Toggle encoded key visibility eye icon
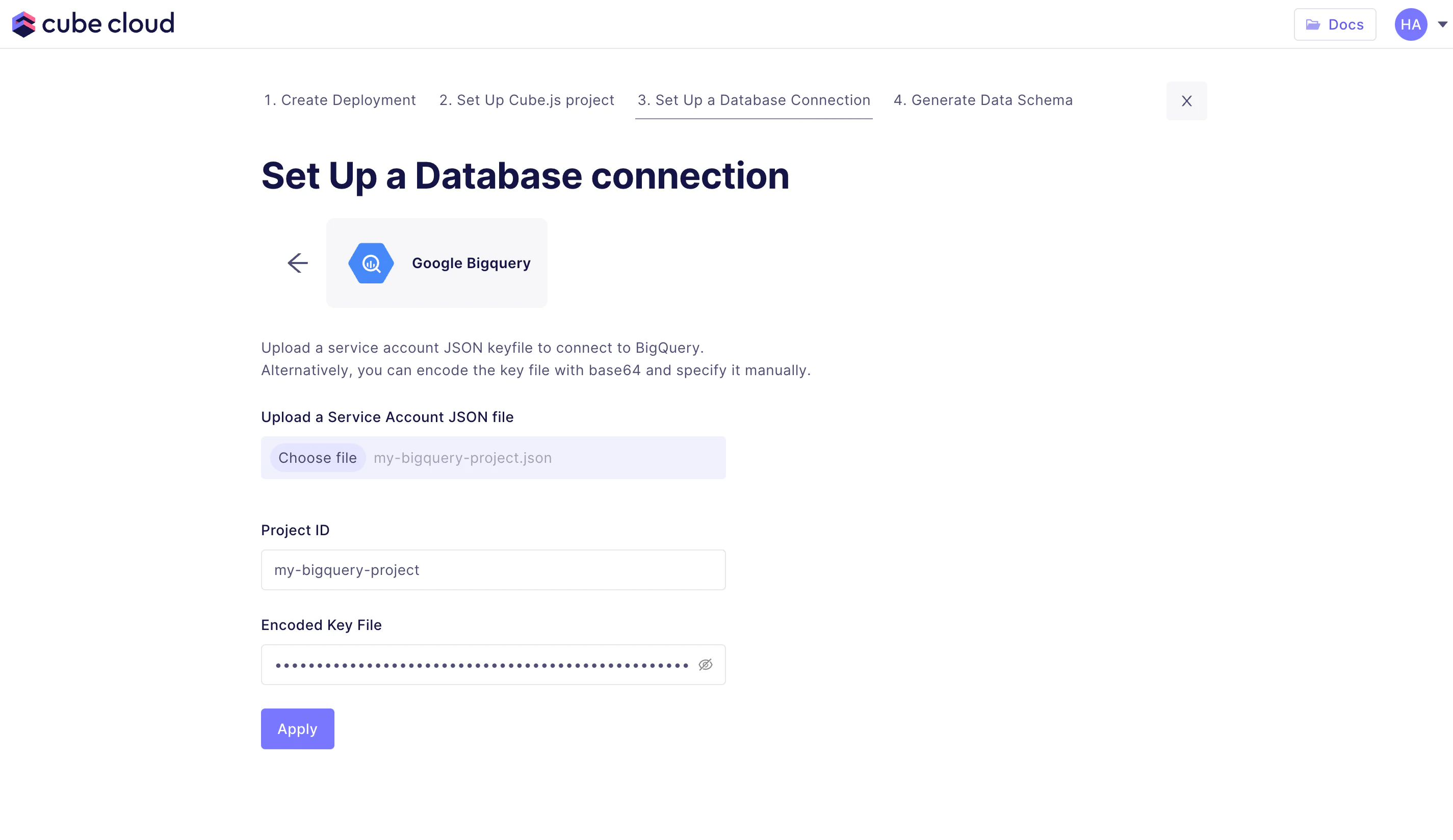 [705, 665]
